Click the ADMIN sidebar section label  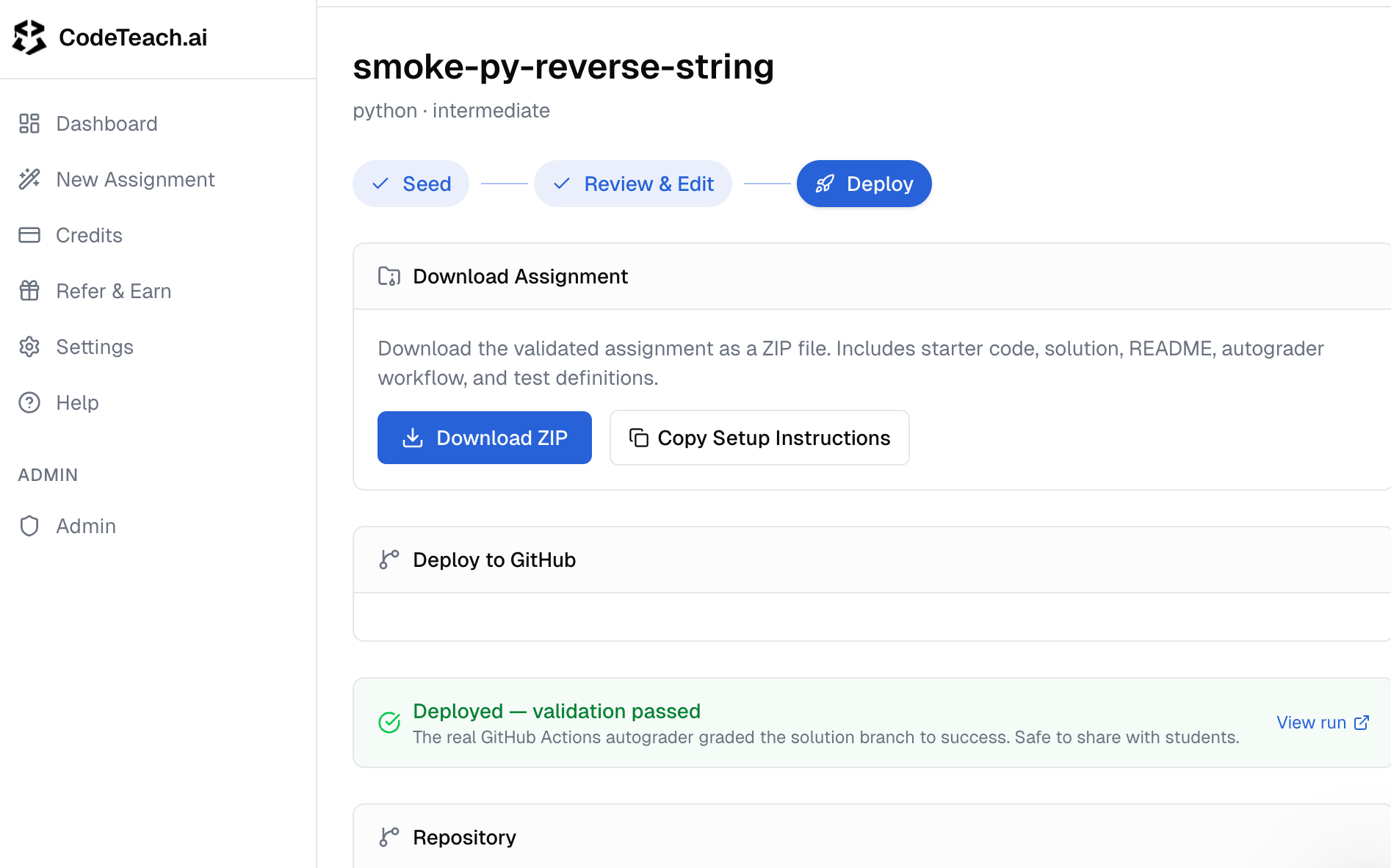[x=48, y=475]
